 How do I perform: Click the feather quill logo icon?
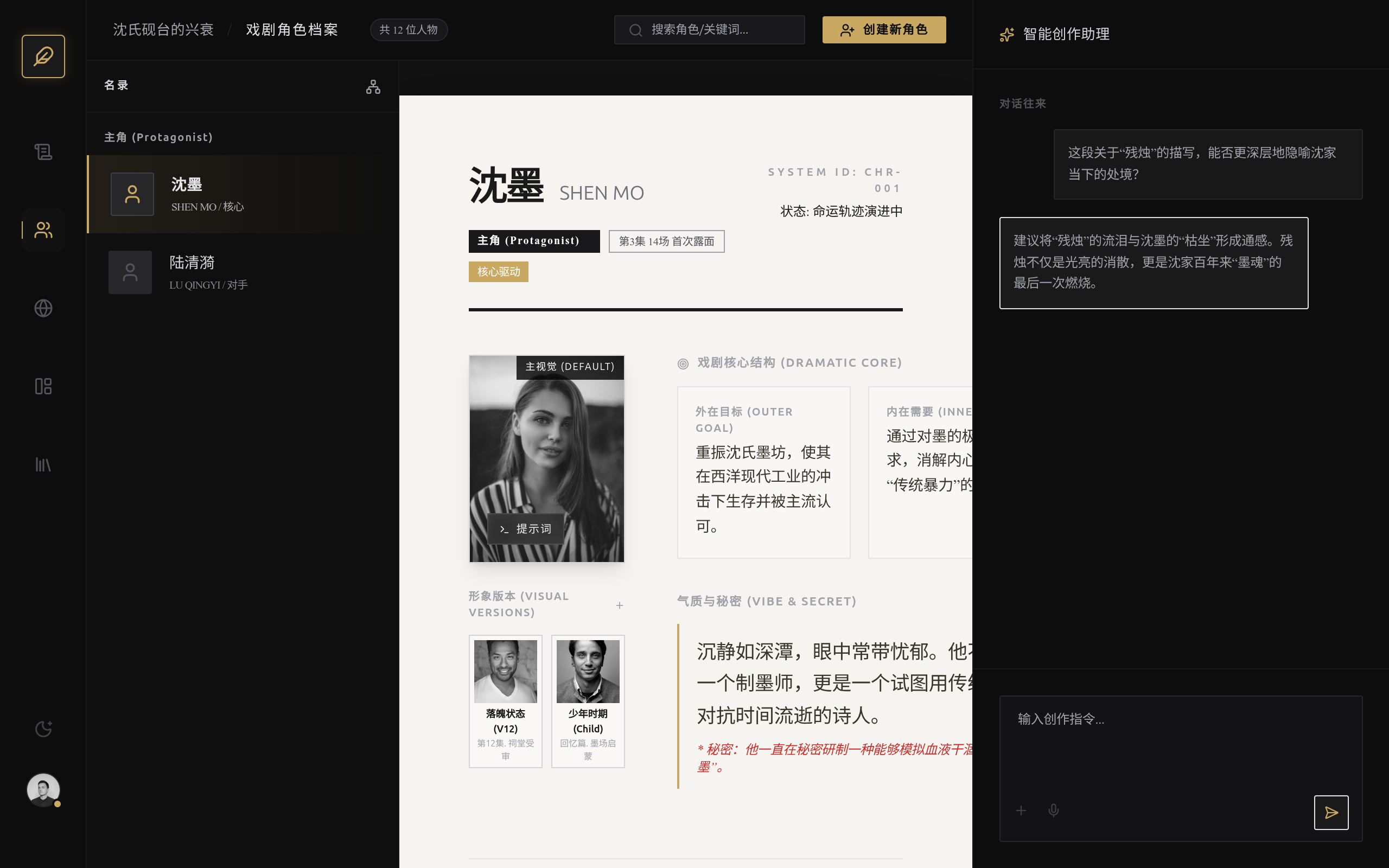click(43, 56)
